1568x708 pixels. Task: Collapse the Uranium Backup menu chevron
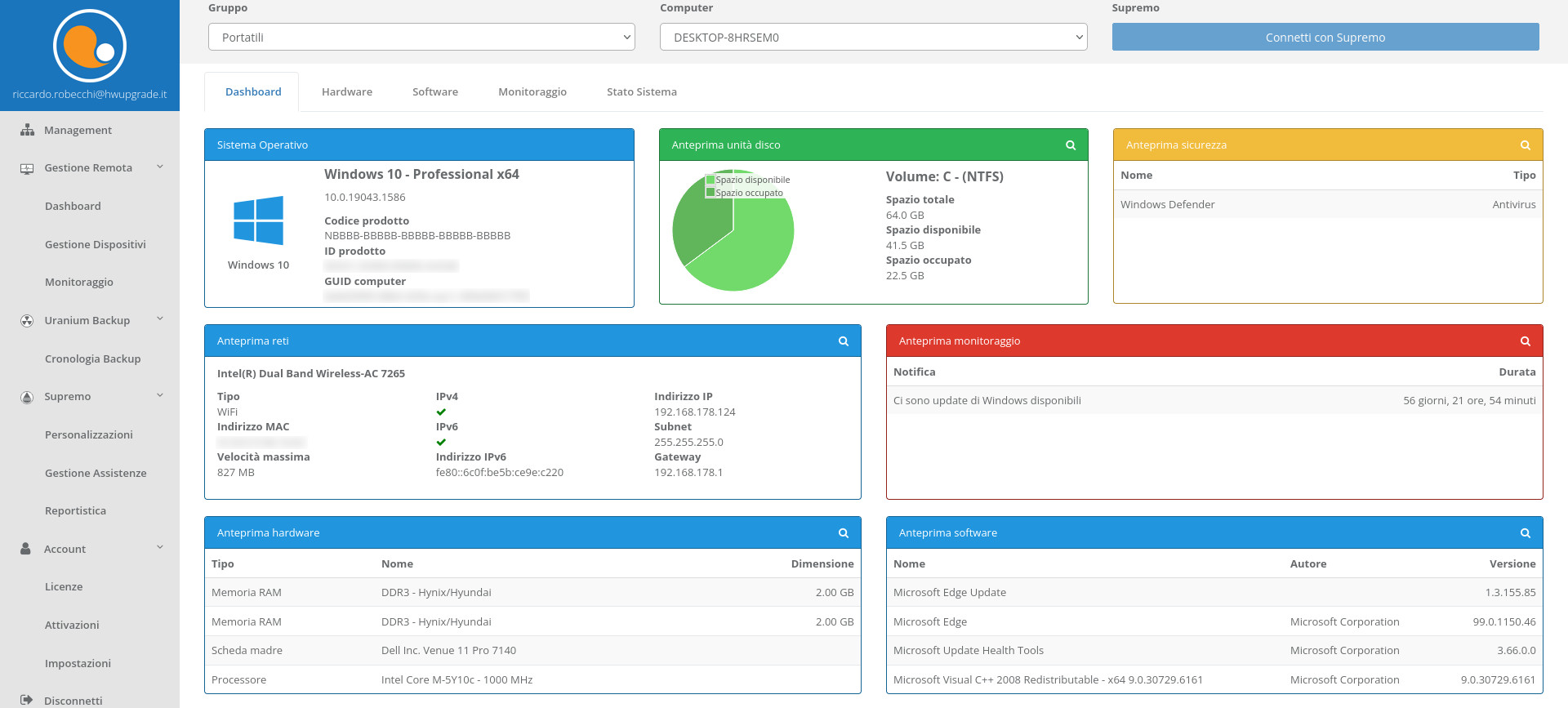pyautogui.click(x=160, y=319)
